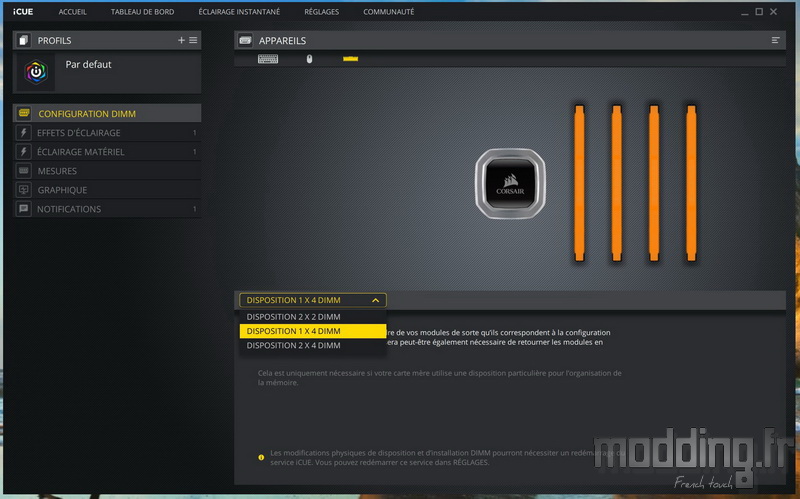The height and width of the screenshot is (499, 800).
Task: Click the PROFILS panel icon
Action: [x=23, y=40]
